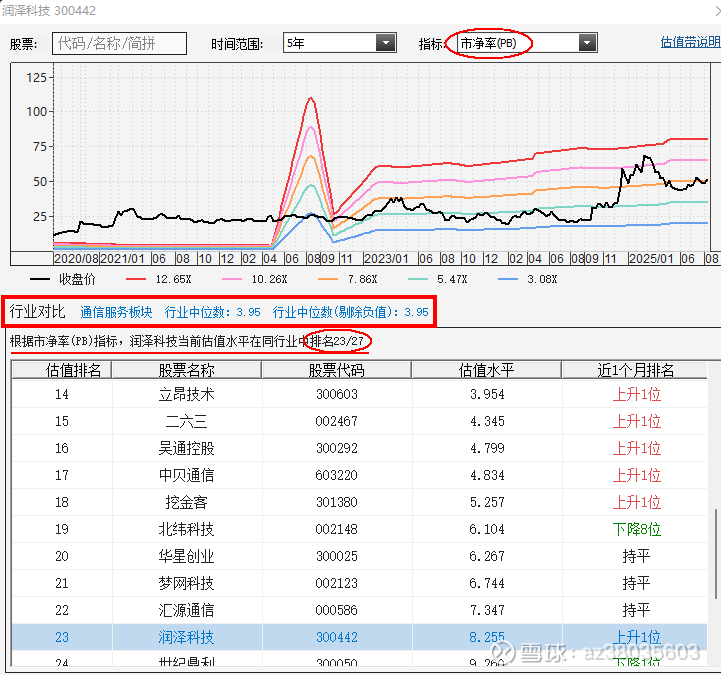The width and height of the screenshot is (721, 675).
Task: Click the 2023/01 date label on chart axis
Action: click(x=386, y=258)
